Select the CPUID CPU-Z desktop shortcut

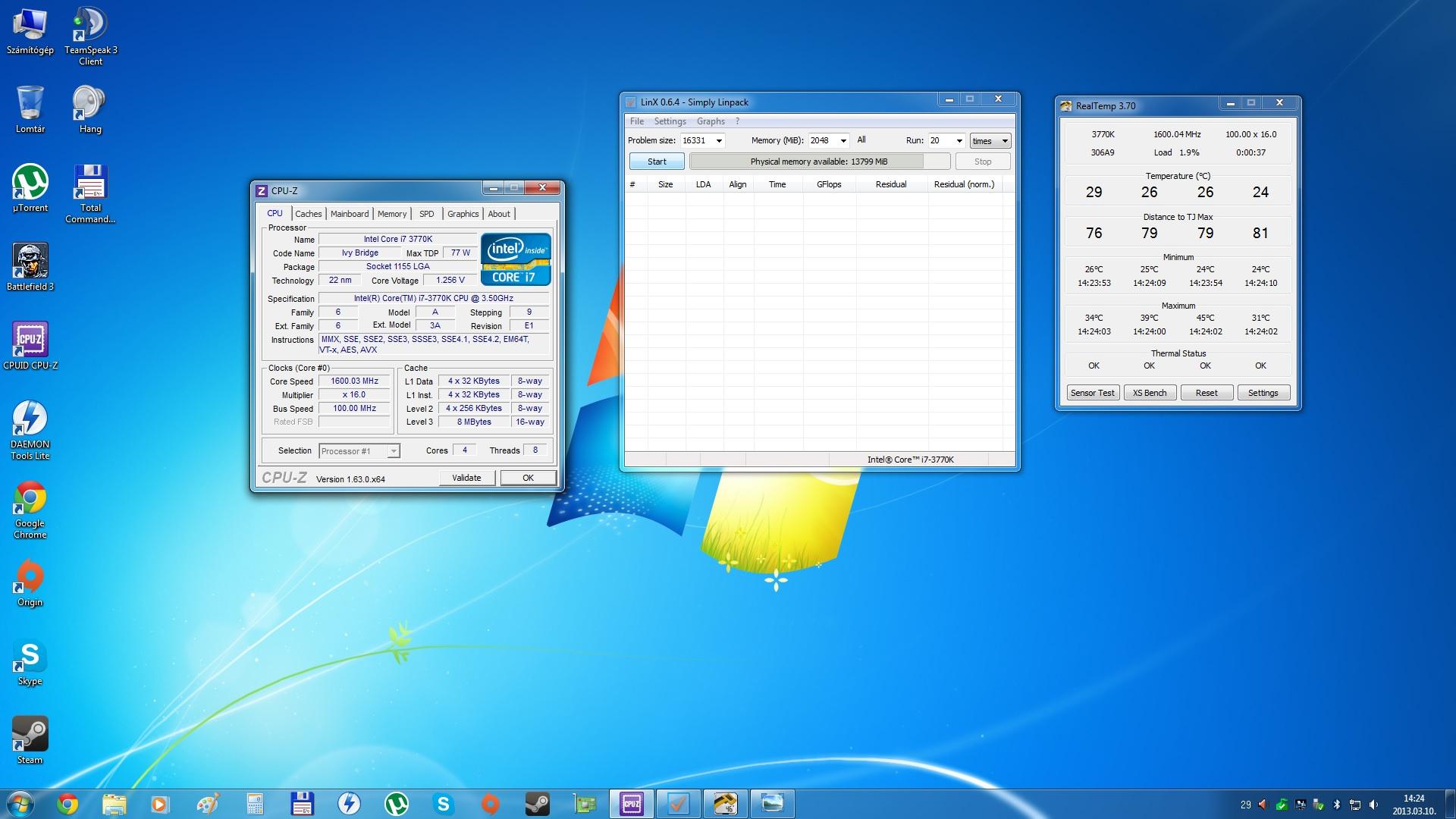pos(30,347)
